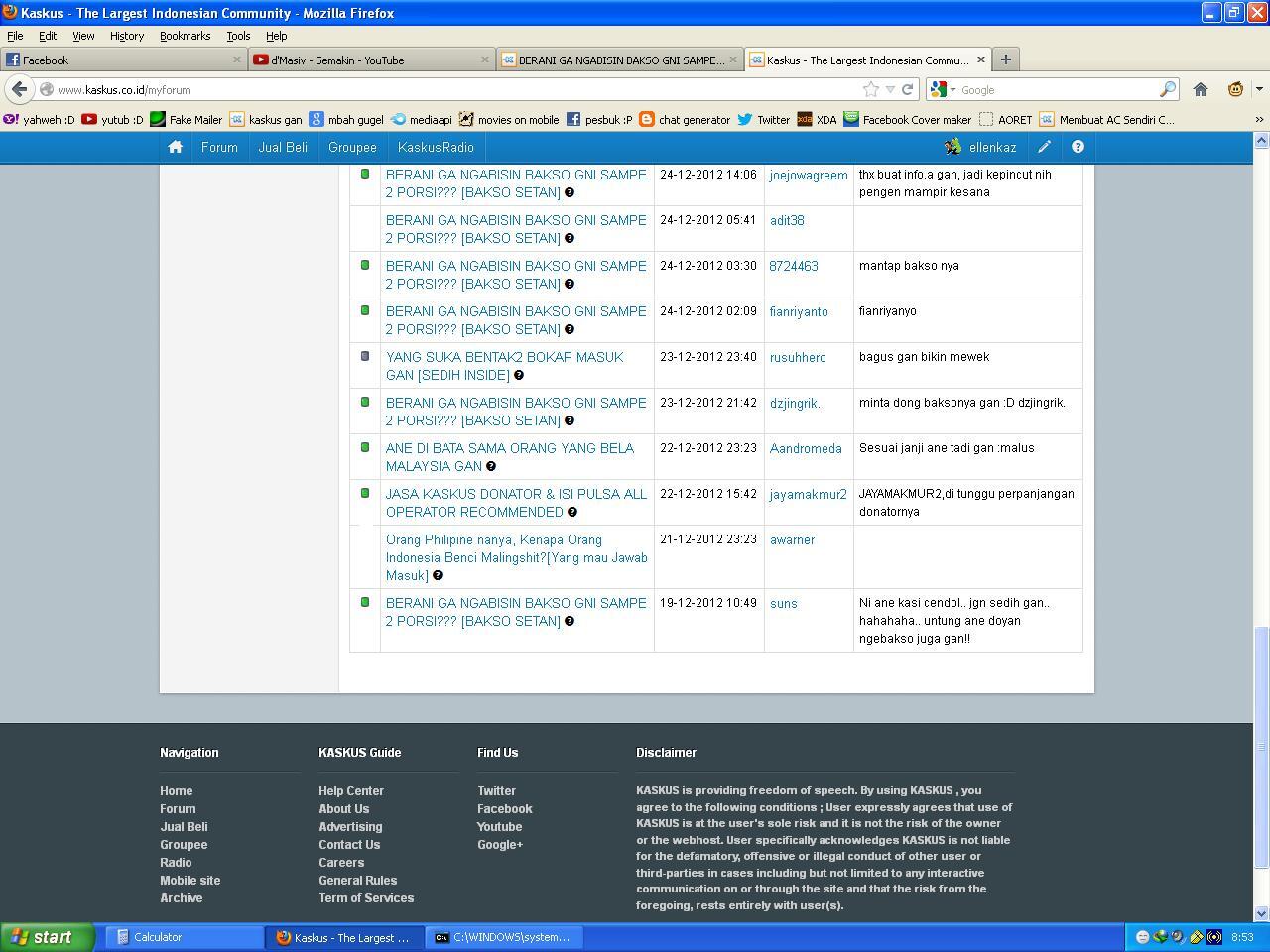
Task: Click the scrollbar up arrow
Action: tap(1262, 140)
